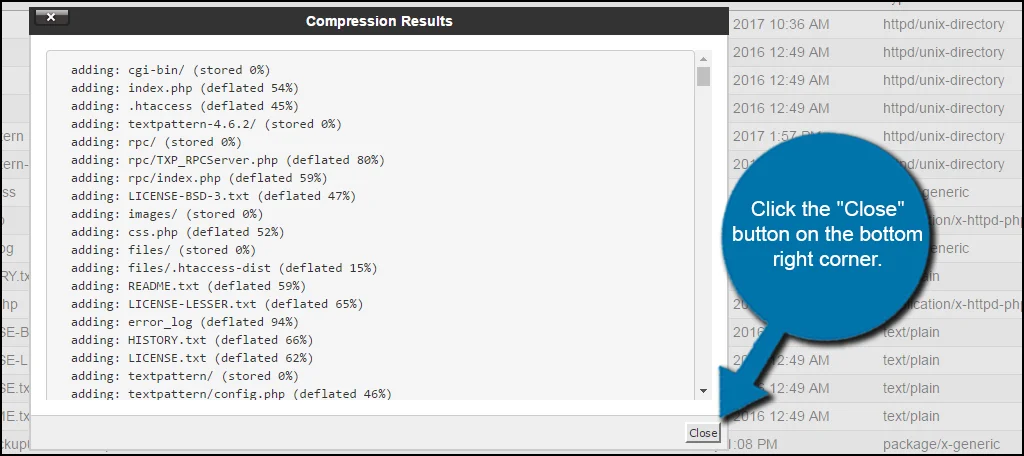
Task: Click the Compression Results title bar
Action: 379,21
